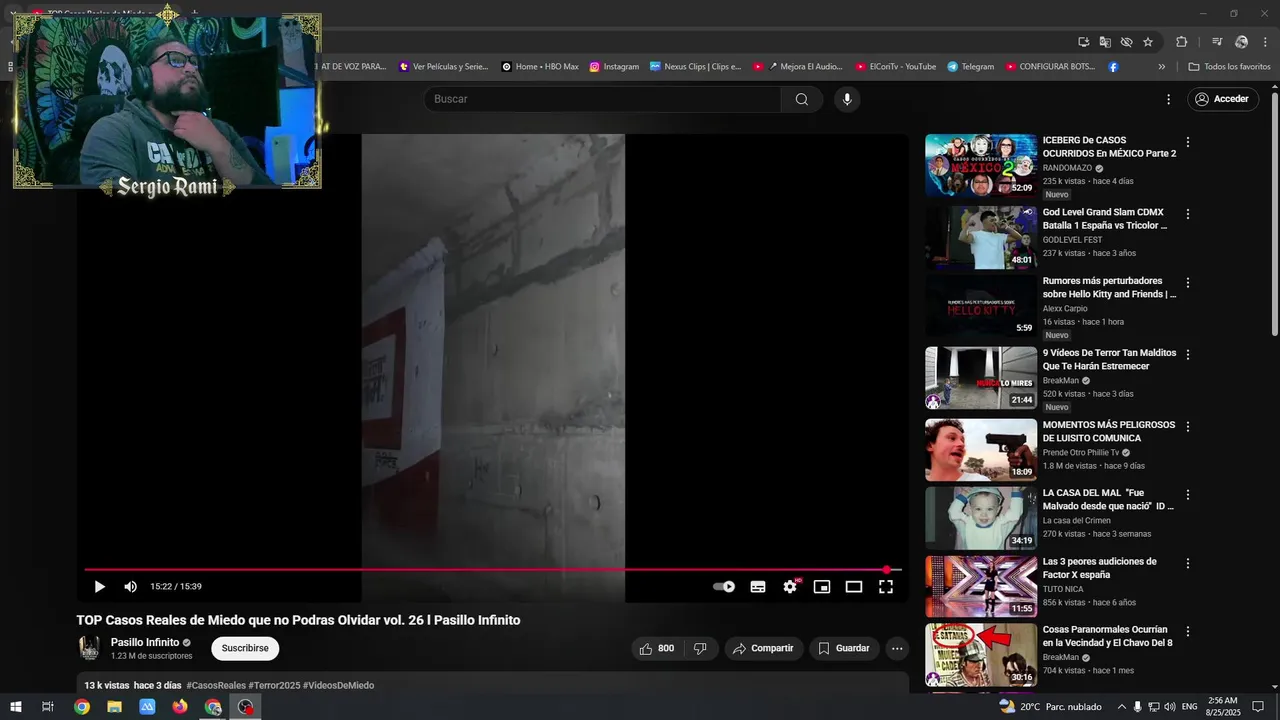
Task: Click the page vertical scrollbar
Action: point(1275,215)
